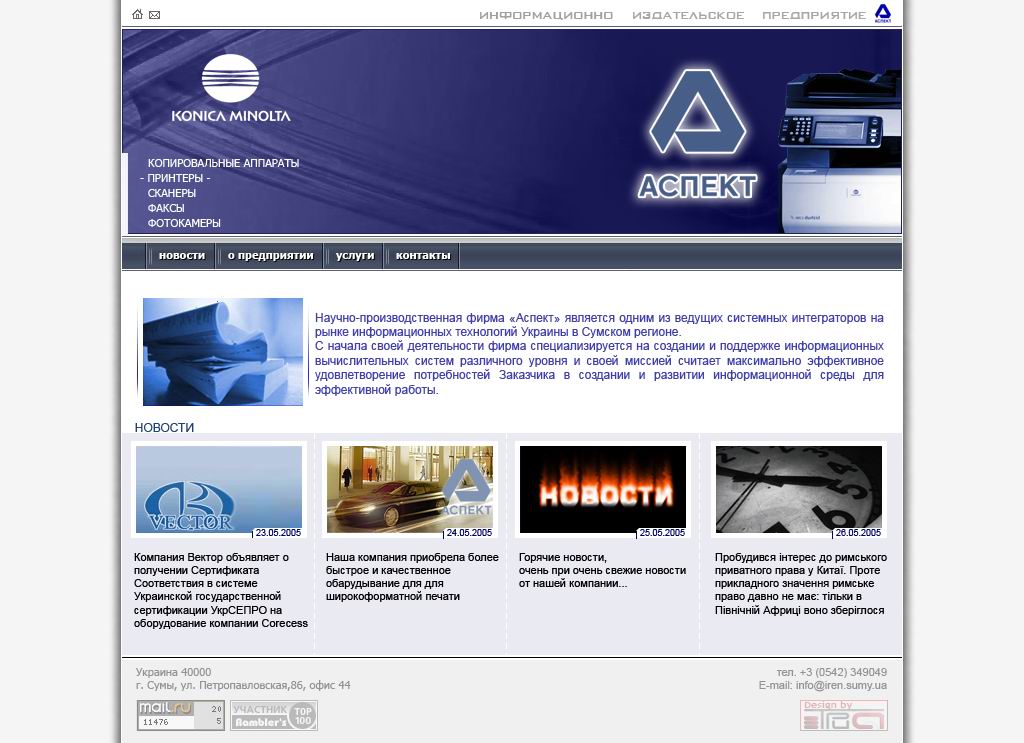Click the Vector news thumbnail
The height and width of the screenshot is (743, 1024).
(219, 489)
